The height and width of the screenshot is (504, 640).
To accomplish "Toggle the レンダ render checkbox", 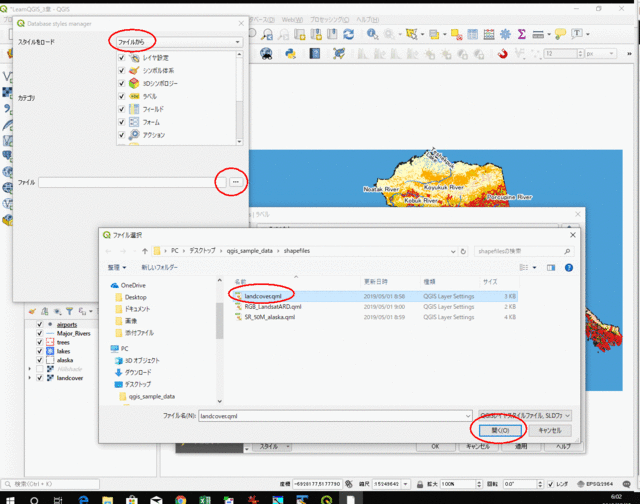I will (551, 484).
